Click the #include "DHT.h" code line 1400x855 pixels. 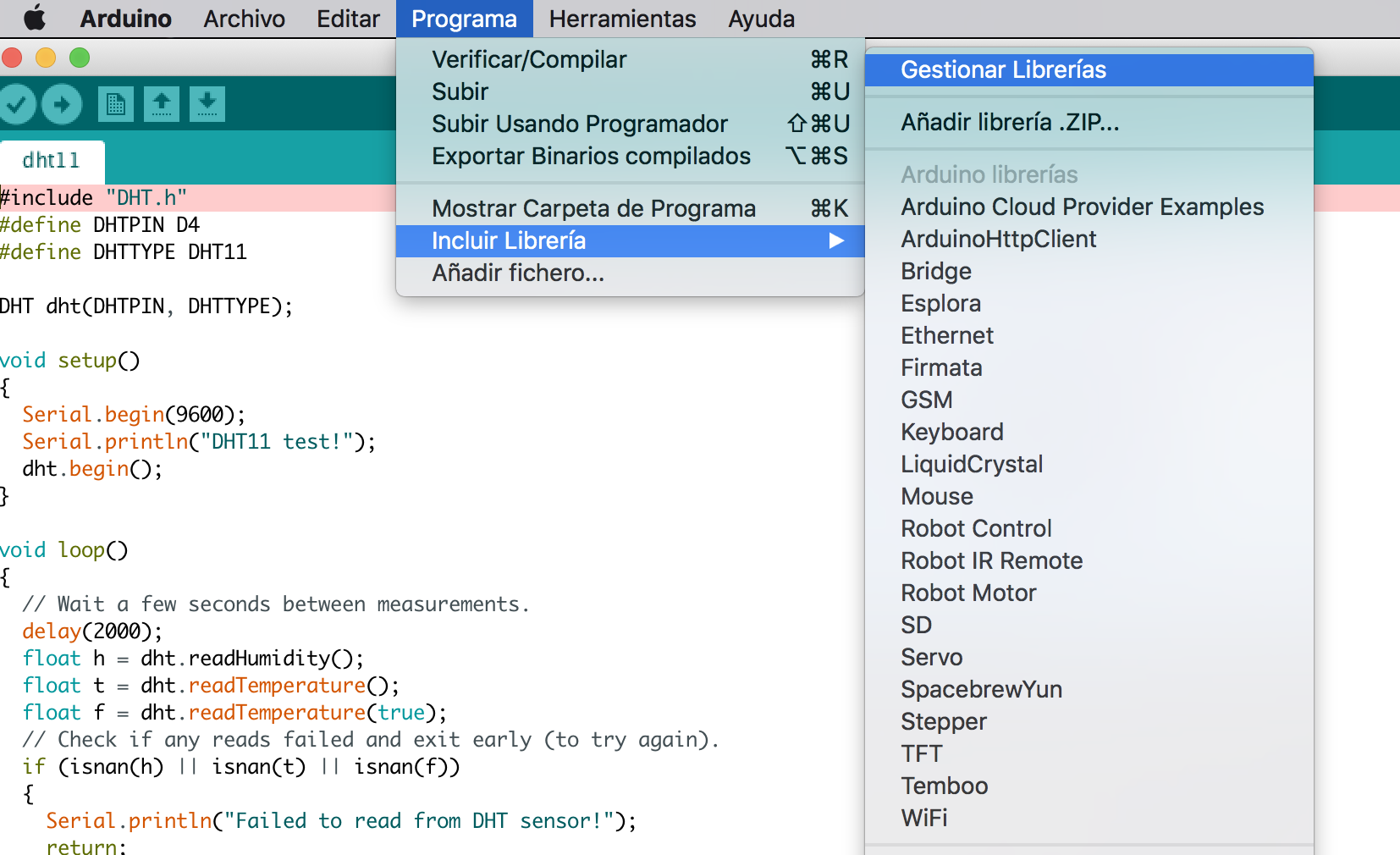pos(94,198)
